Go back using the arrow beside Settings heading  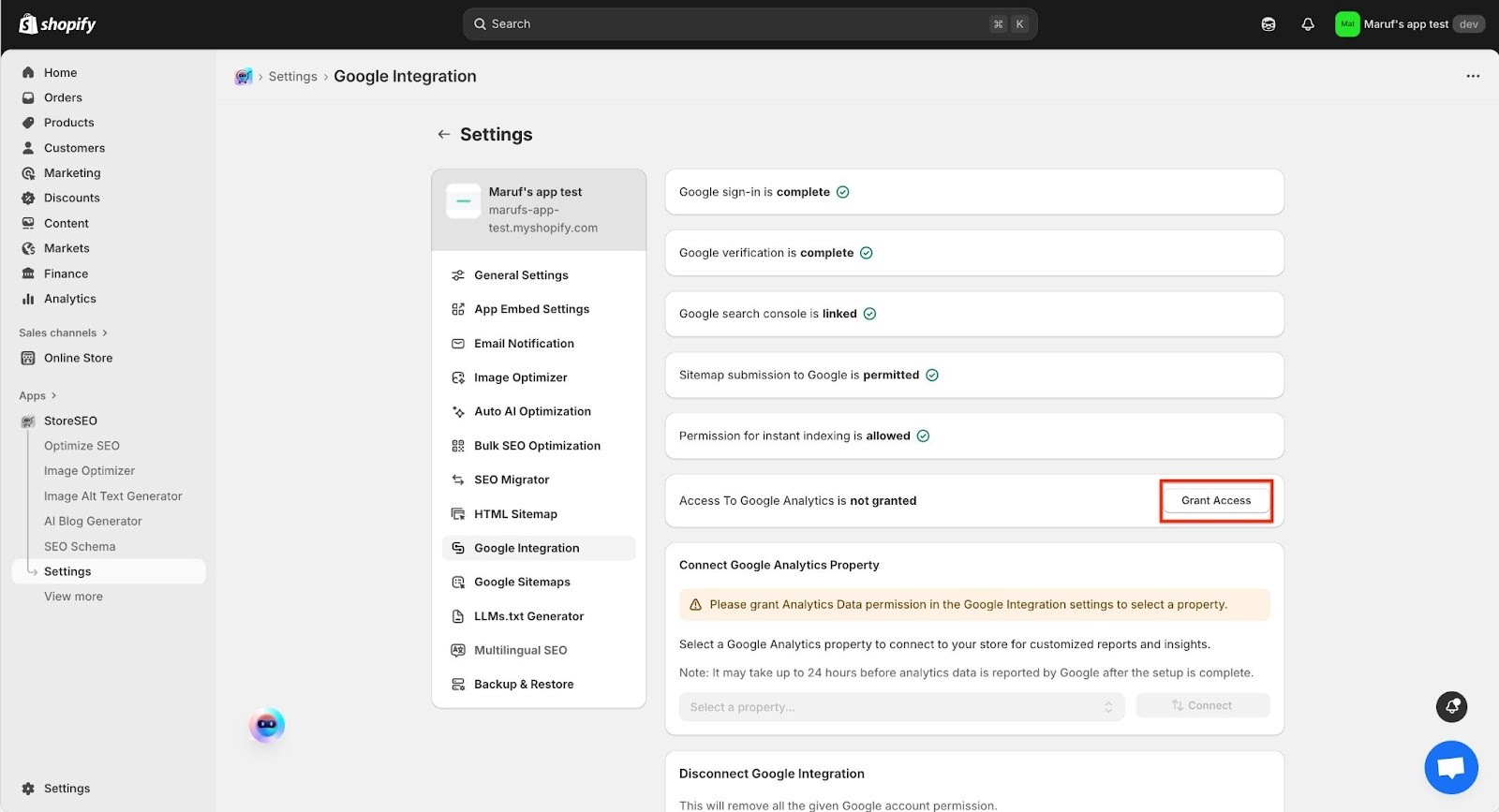click(x=444, y=134)
